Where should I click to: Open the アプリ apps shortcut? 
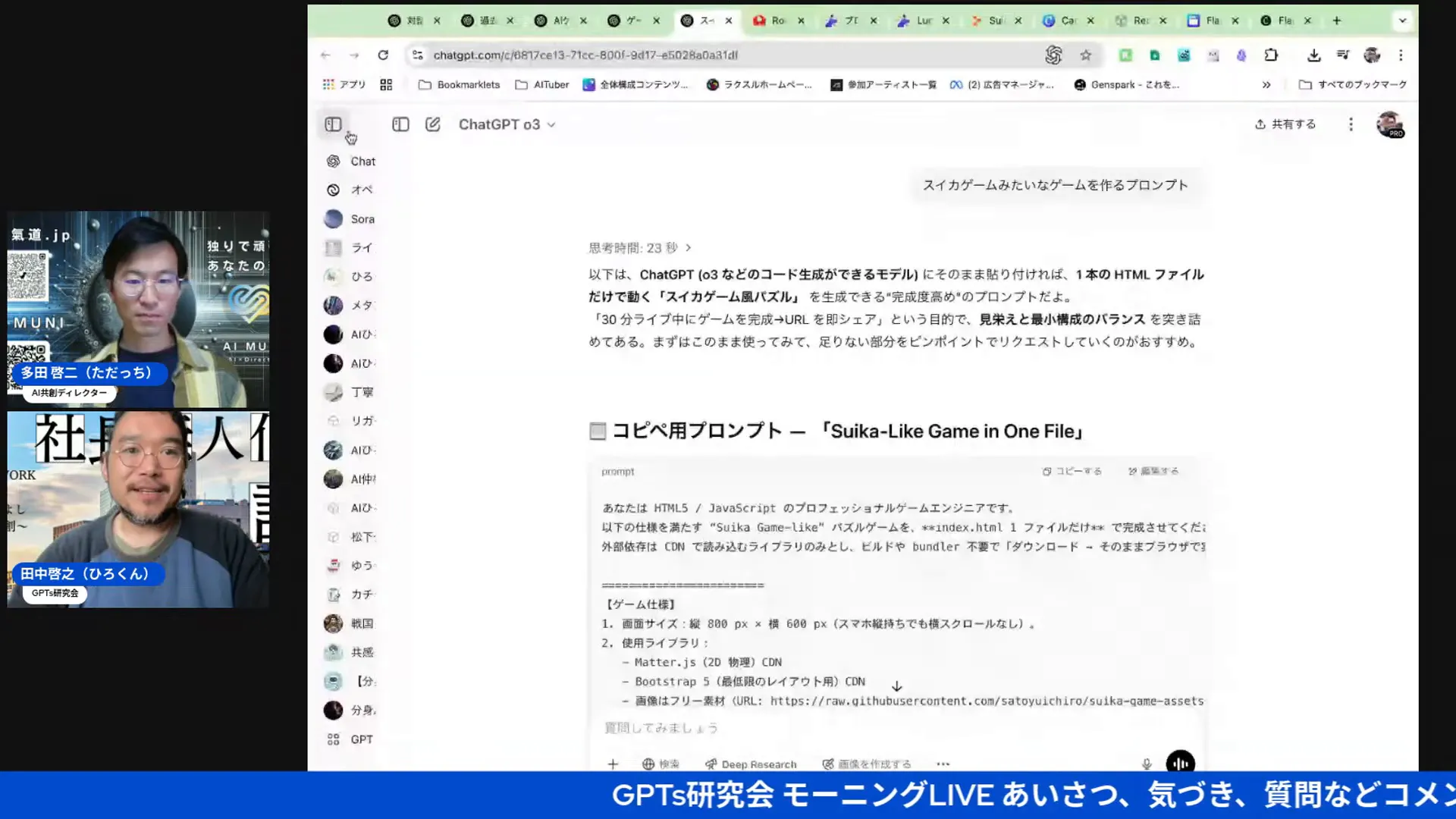click(x=344, y=85)
